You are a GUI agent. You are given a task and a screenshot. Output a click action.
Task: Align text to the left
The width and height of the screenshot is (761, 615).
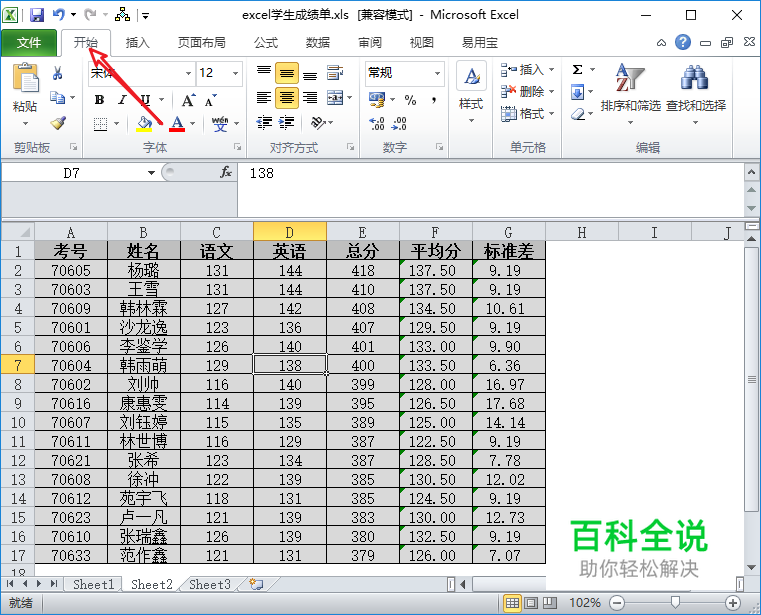[264, 98]
